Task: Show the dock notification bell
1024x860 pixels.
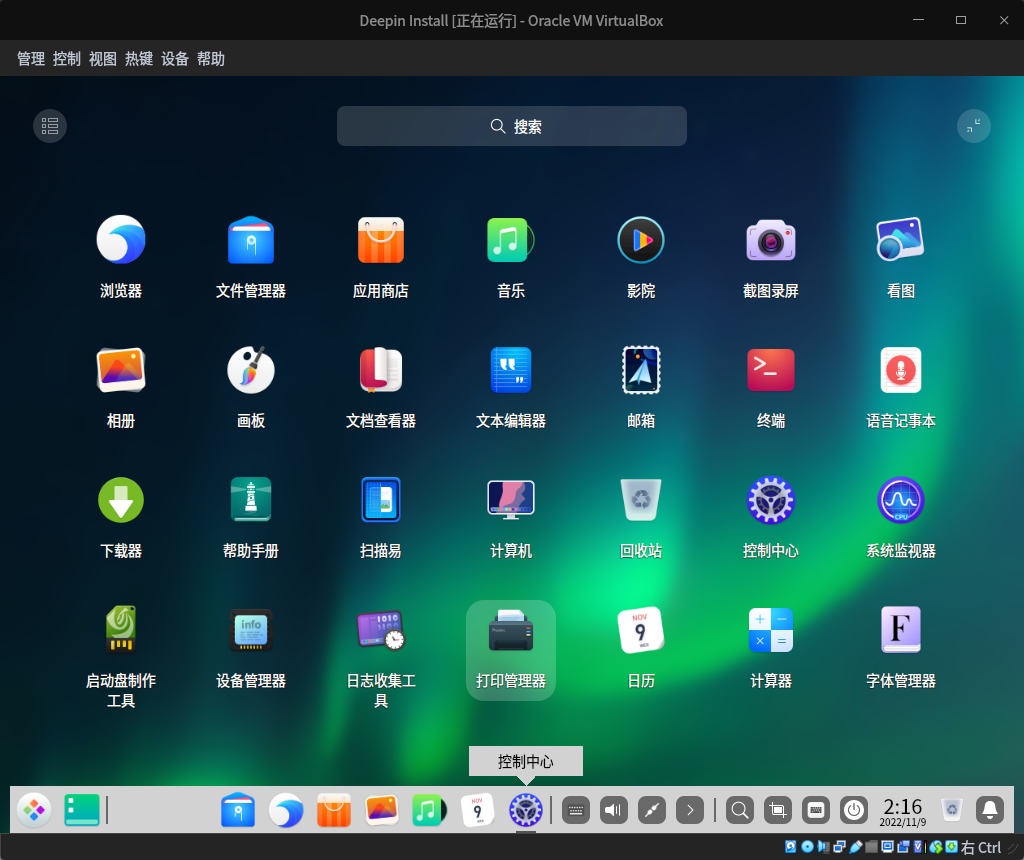Action: pos(990,810)
